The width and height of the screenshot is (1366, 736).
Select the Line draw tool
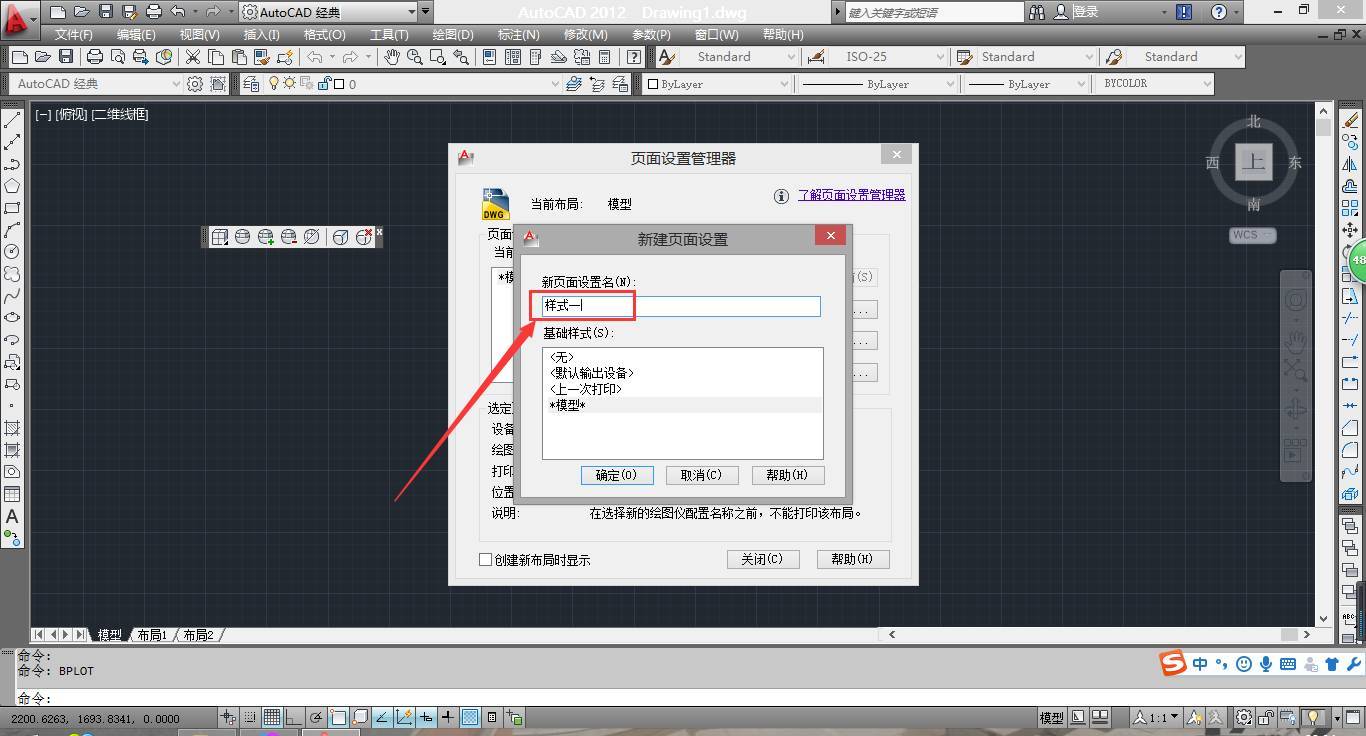pyautogui.click(x=12, y=120)
